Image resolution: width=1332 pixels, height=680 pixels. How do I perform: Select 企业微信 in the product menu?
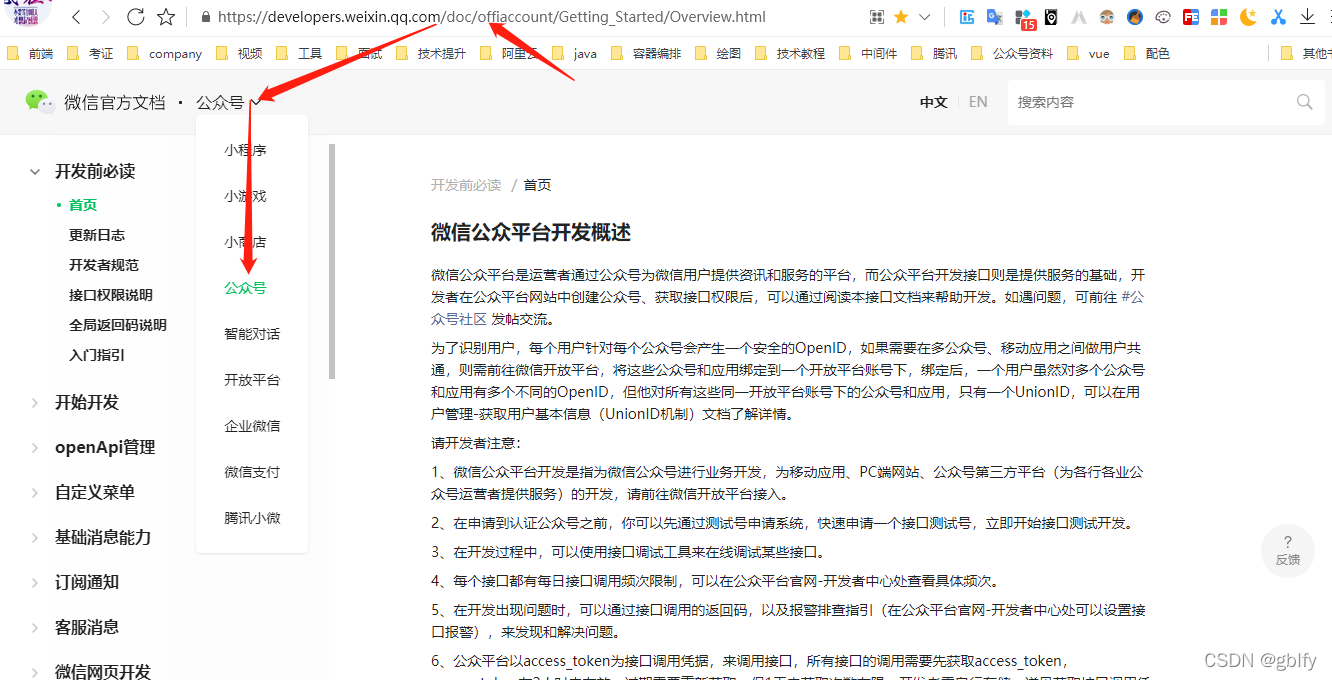point(252,426)
